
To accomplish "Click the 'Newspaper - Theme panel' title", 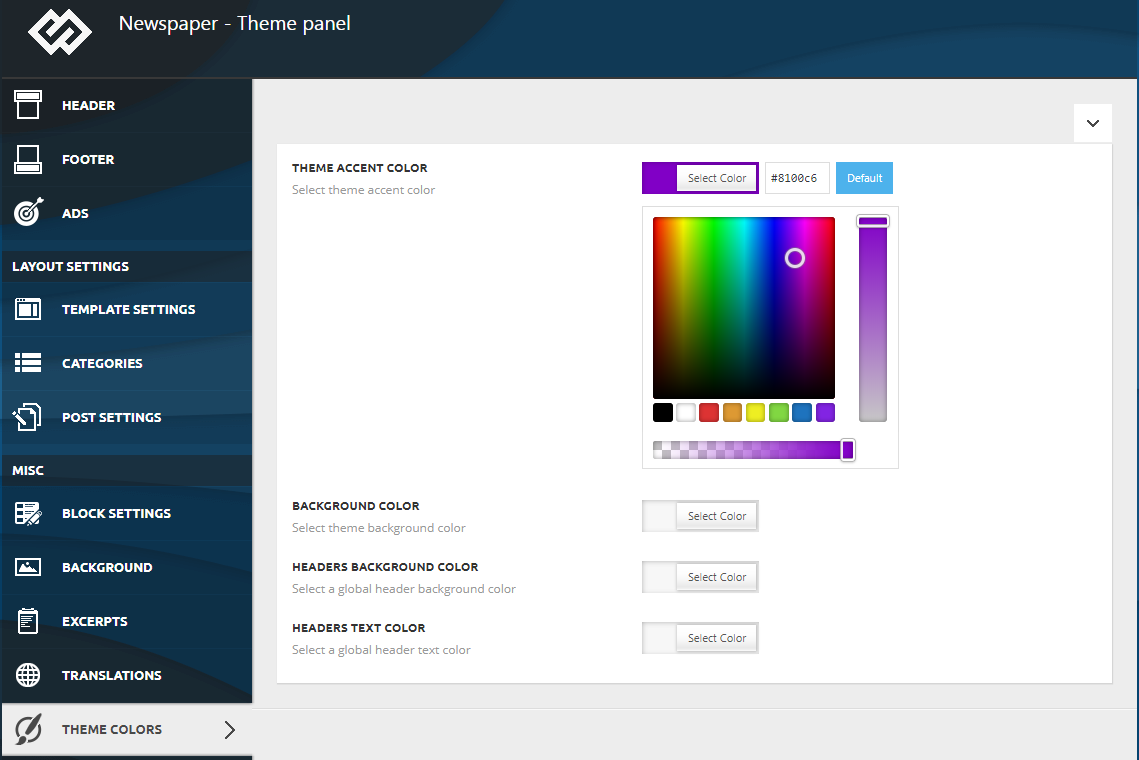I will click(235, 23).
